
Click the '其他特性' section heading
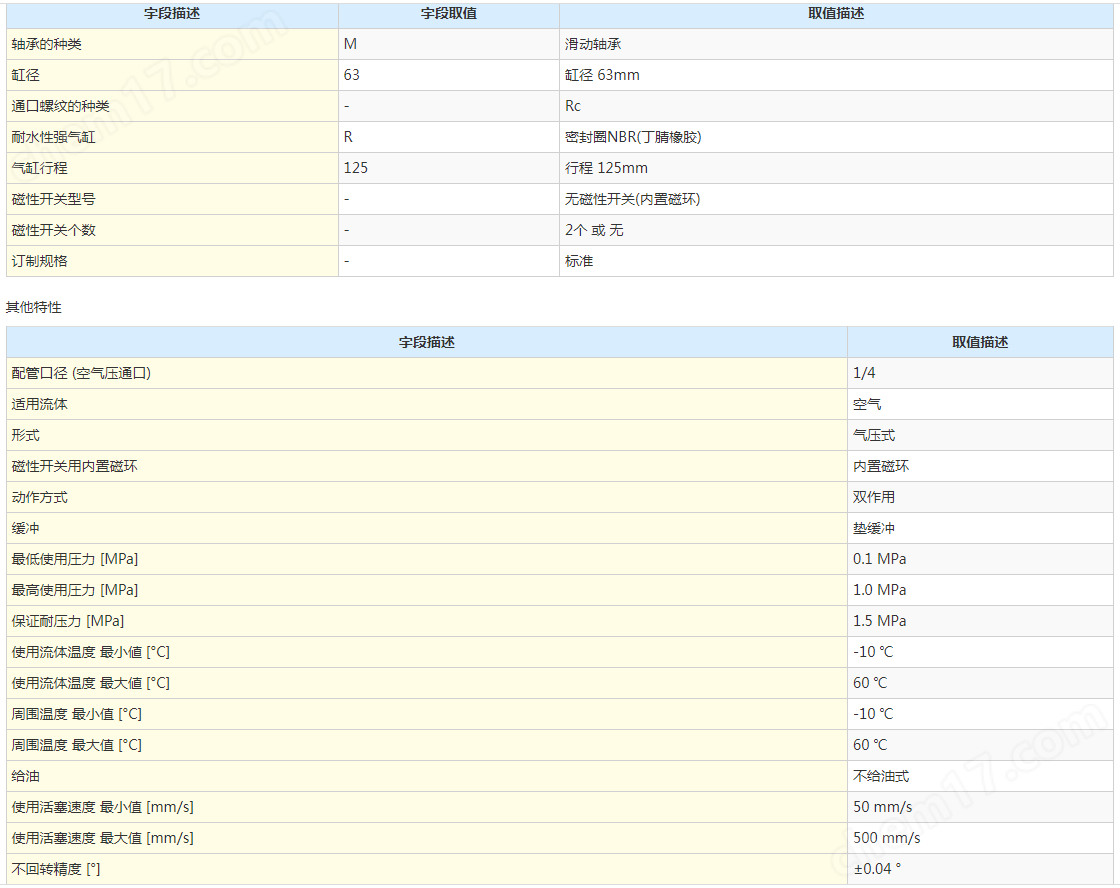click(x=34, y=307)
